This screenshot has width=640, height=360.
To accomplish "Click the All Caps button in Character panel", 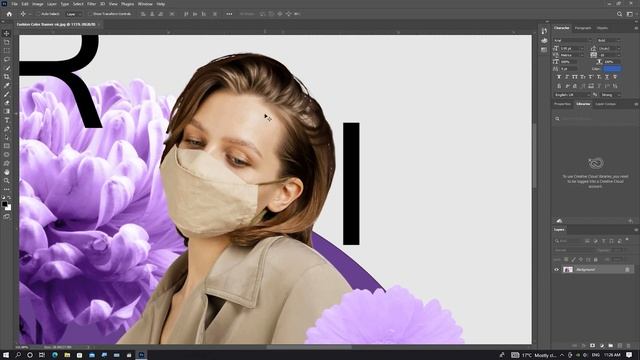I will click(x=575, y=77).
